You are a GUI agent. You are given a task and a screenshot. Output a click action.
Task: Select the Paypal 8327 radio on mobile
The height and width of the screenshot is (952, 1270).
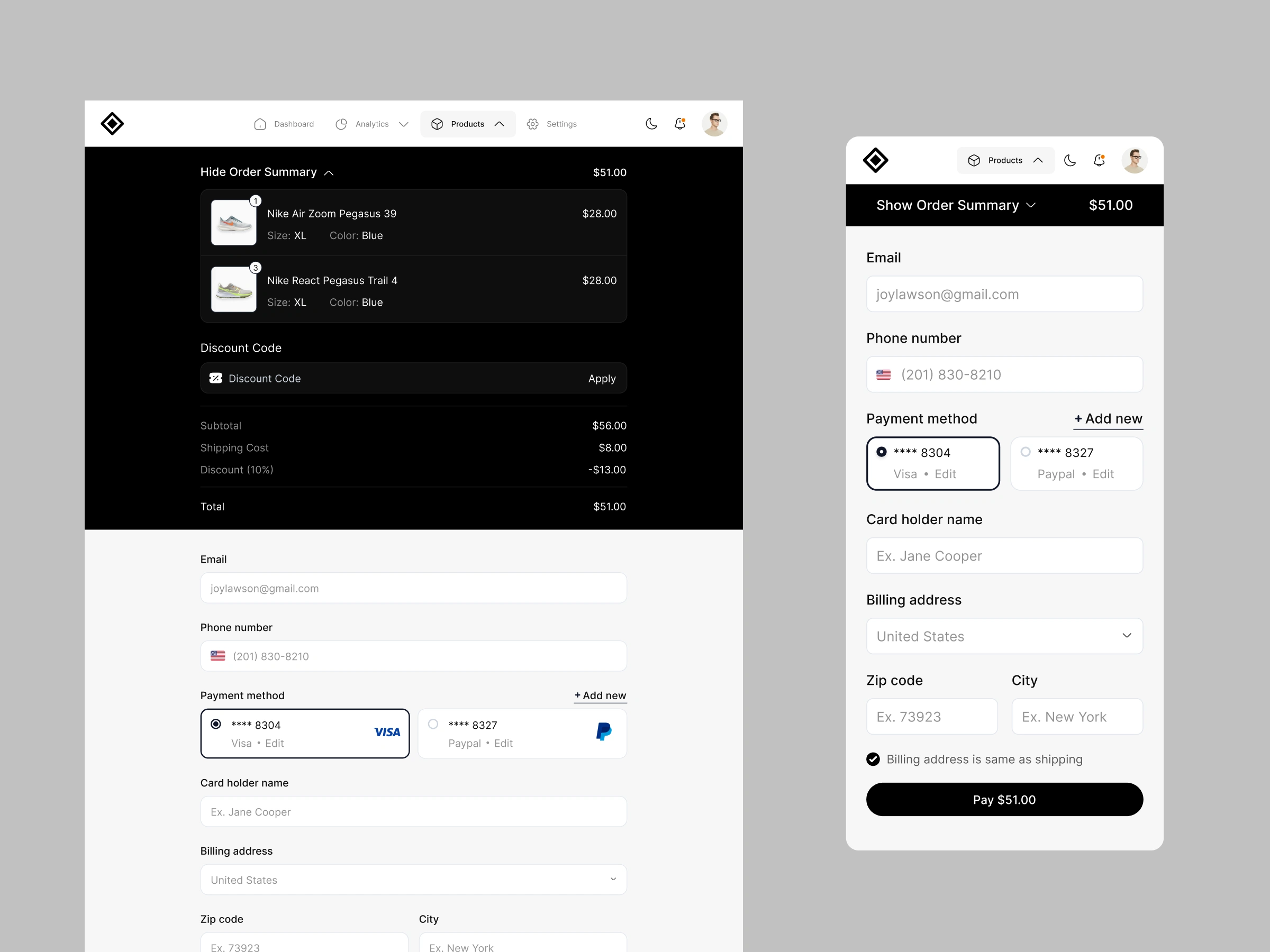[x=1026, y=452]
